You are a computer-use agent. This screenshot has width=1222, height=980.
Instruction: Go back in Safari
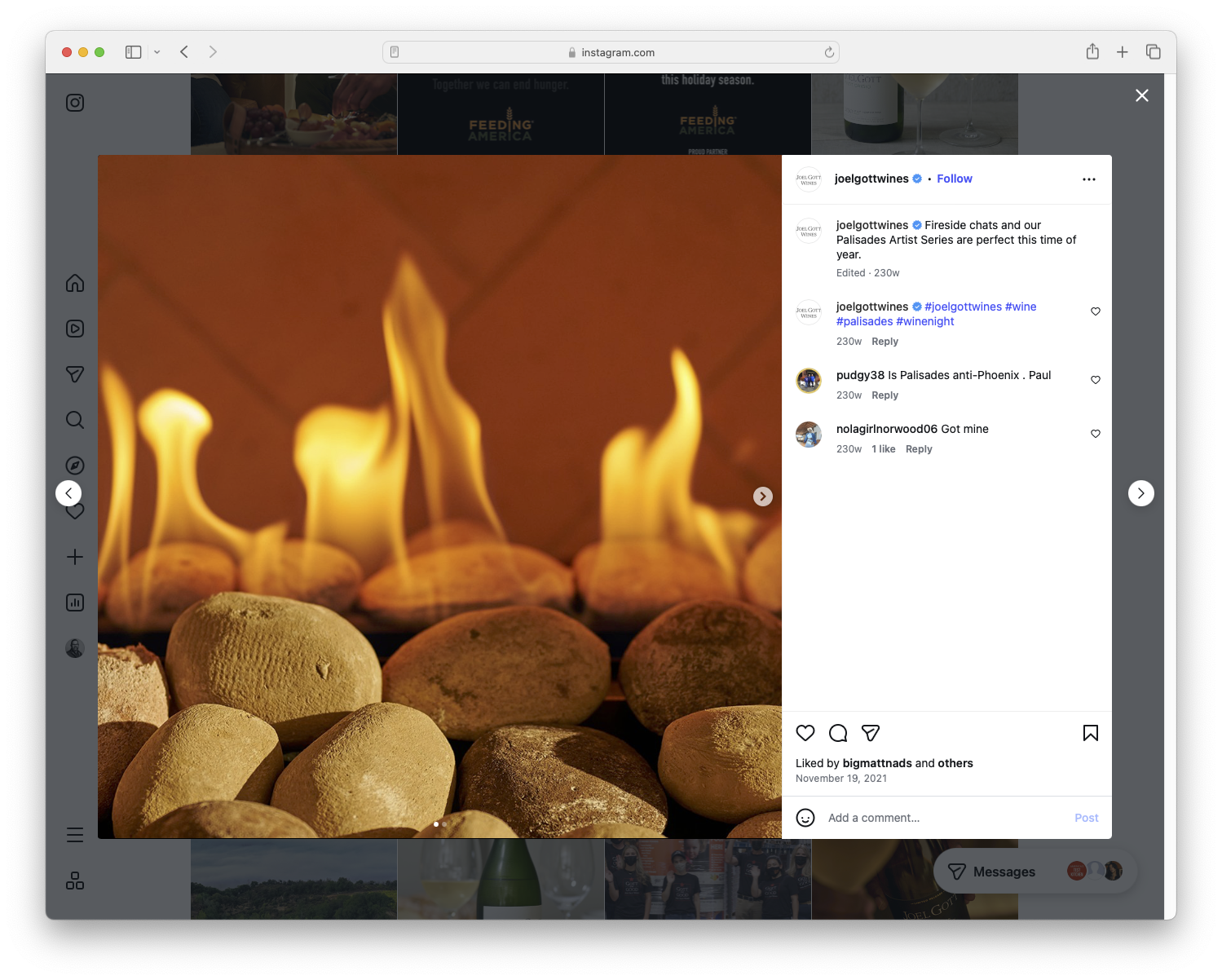(184, 52)
